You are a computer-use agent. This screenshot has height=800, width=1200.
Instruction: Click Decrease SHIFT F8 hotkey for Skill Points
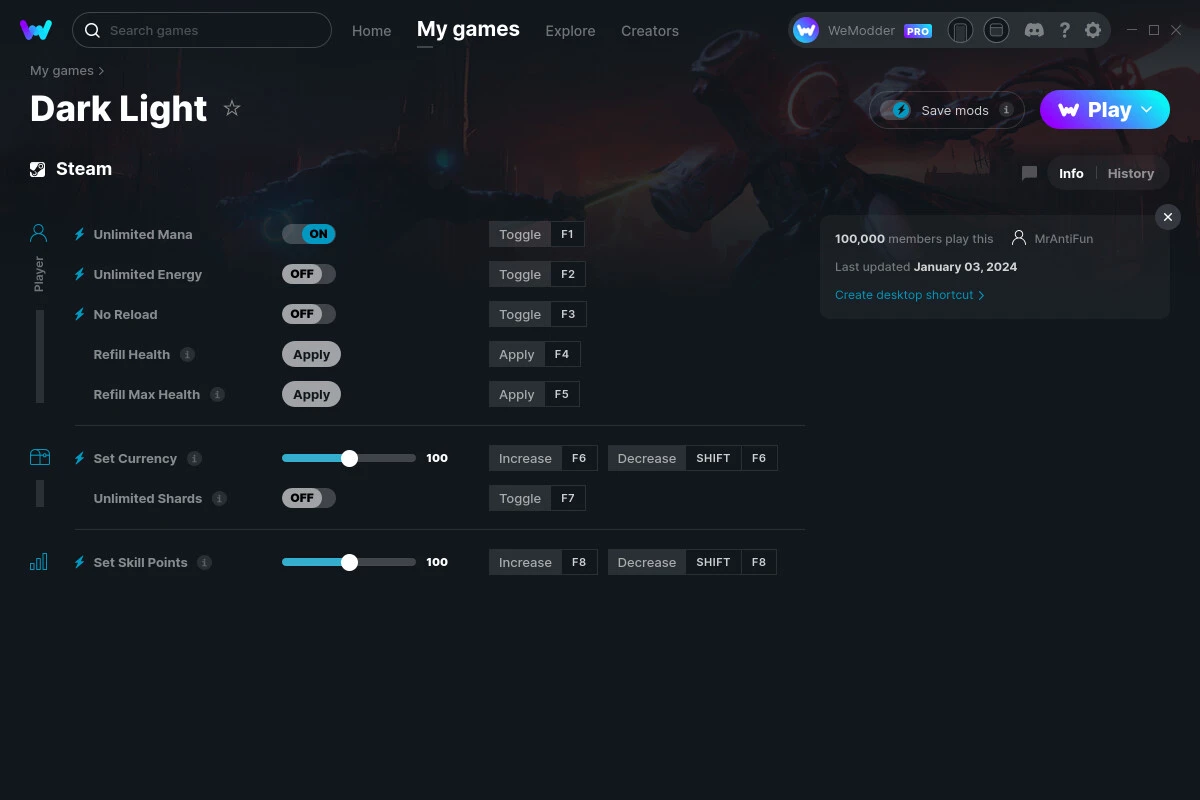point(692,562)
